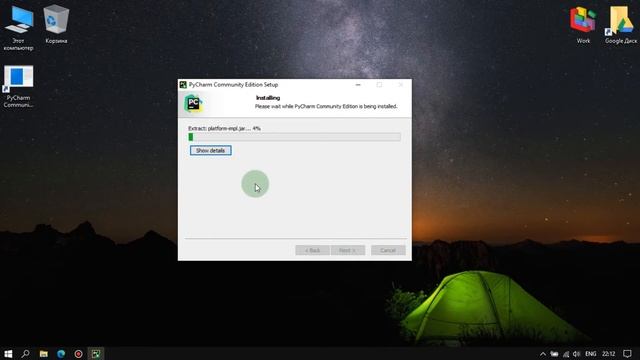
Task: Open the volume tray icon
Action: (576, 354)
